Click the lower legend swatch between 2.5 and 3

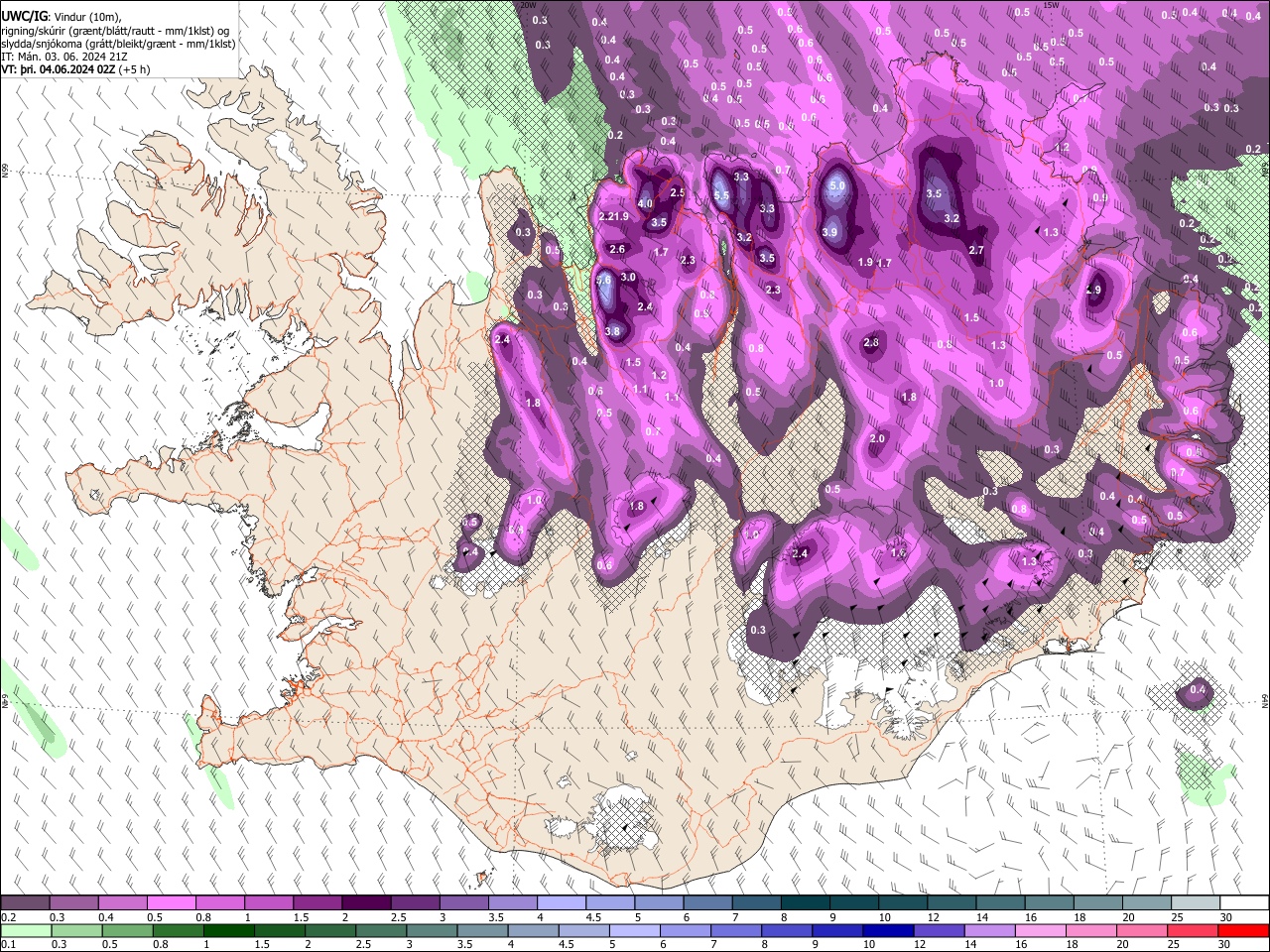pos(381,931)
